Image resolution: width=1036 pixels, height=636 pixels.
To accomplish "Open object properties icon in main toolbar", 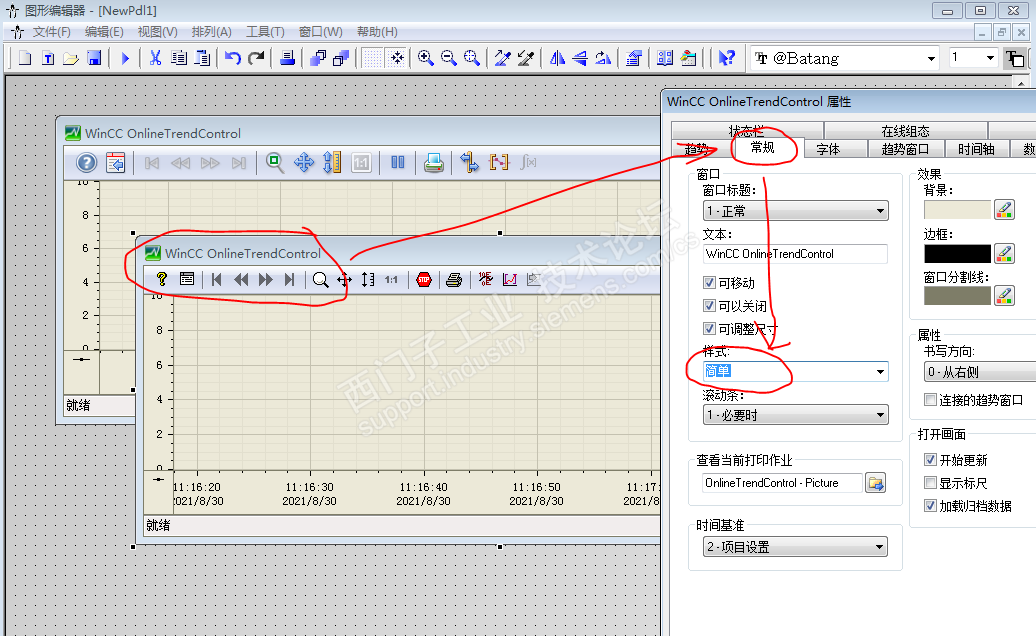I will pyautogui.click(x=634, y=58).
